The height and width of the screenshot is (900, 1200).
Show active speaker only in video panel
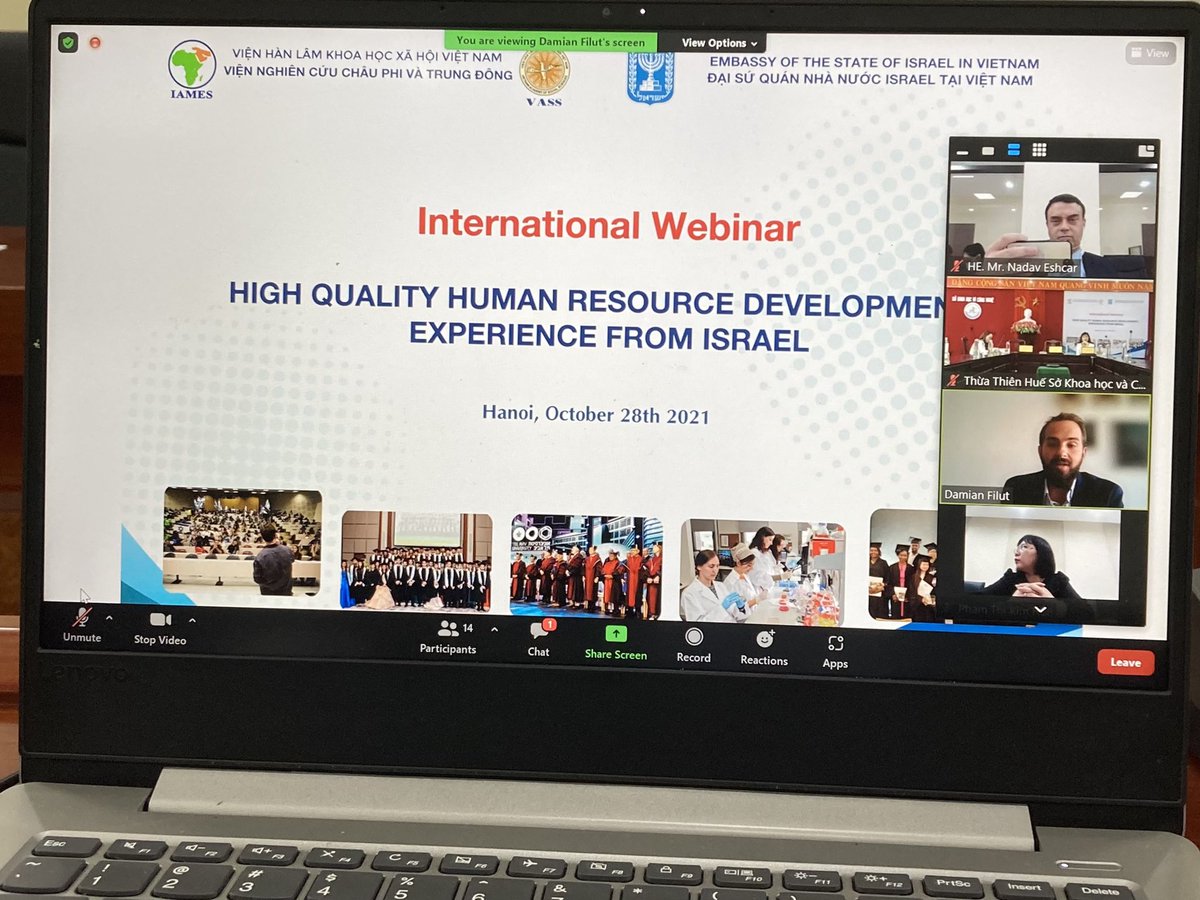(988, 151)
